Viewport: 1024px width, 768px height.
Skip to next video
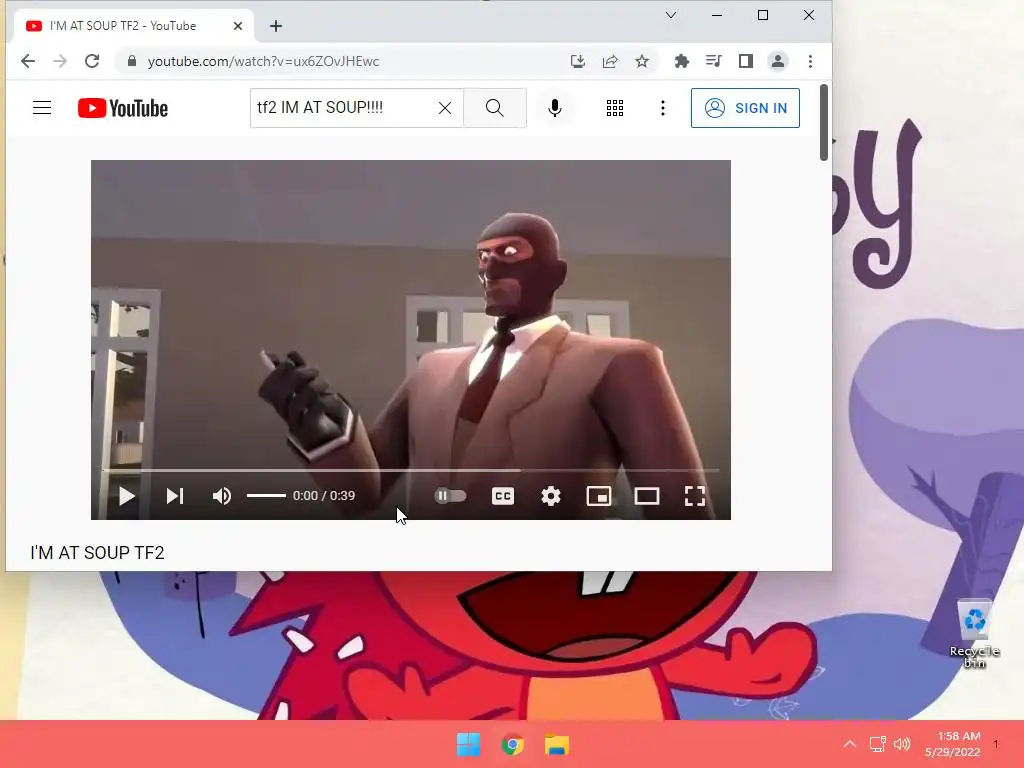coord(174,496)
